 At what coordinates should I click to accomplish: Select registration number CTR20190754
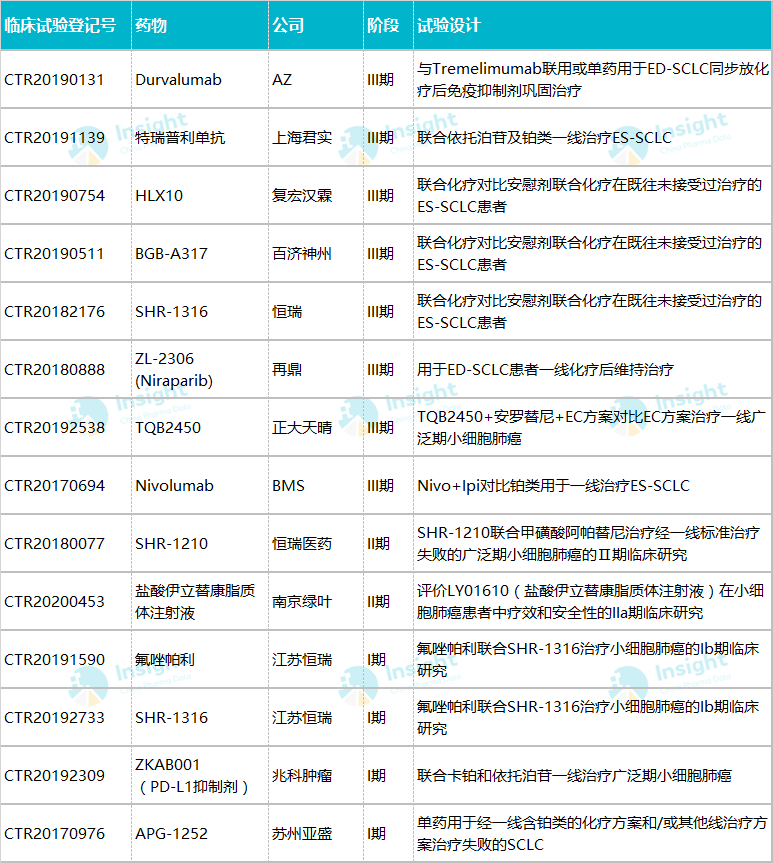point(54,195)
